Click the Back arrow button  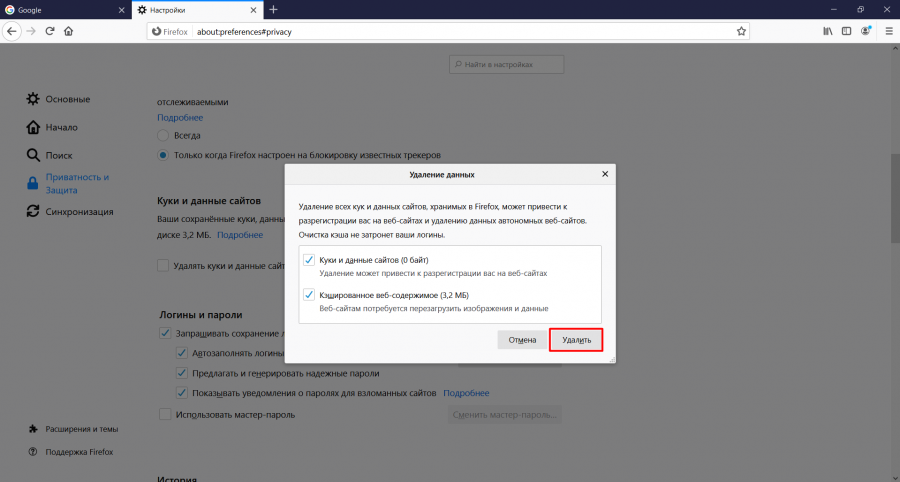11,31
